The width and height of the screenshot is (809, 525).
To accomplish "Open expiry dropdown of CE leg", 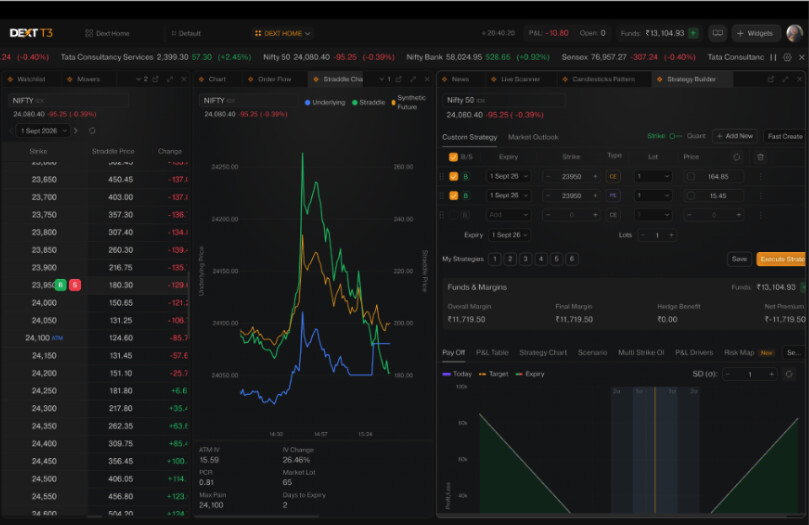I will tap(508, 176).
